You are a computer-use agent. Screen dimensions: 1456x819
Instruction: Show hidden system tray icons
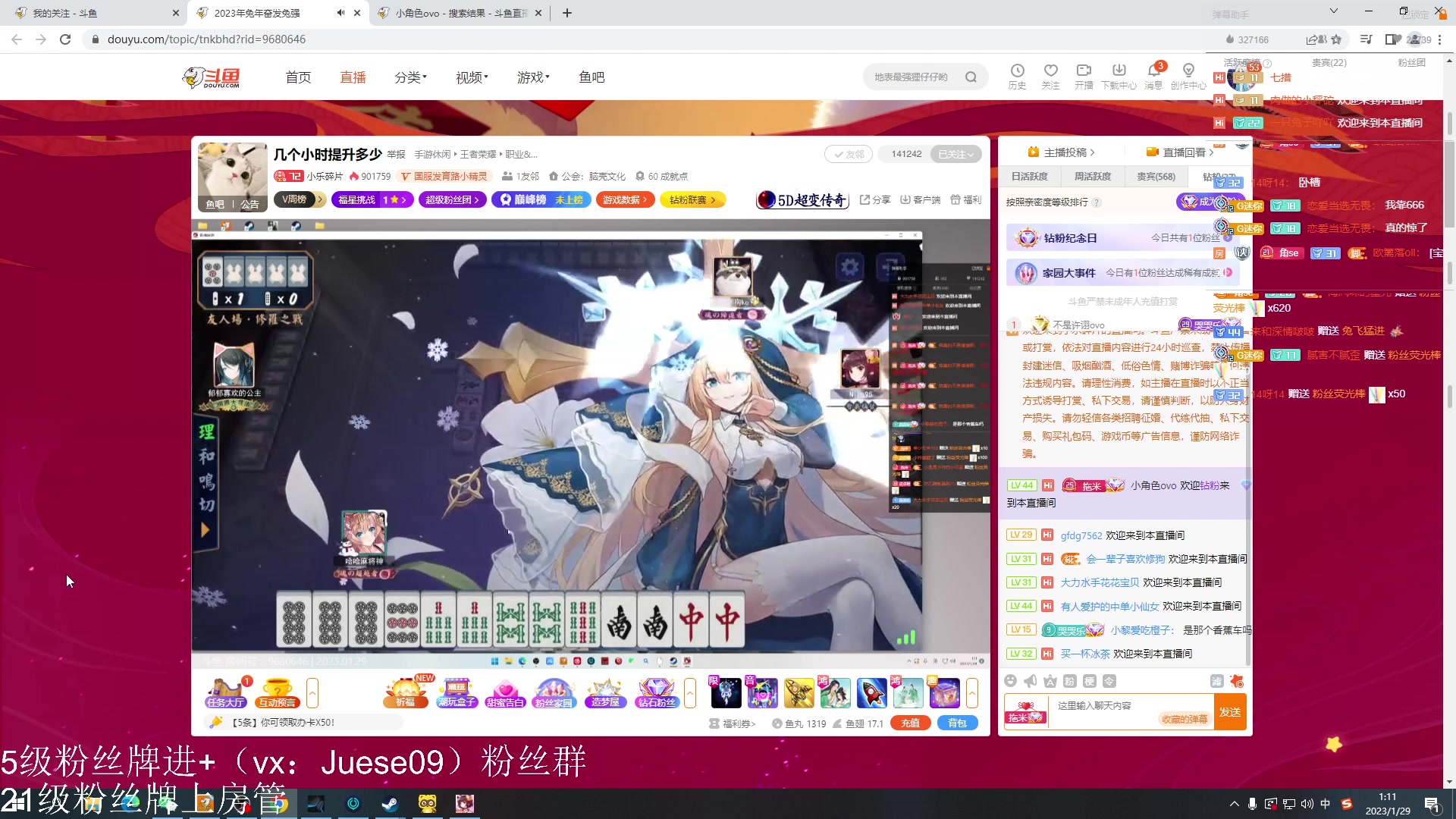pos(1234,804)
